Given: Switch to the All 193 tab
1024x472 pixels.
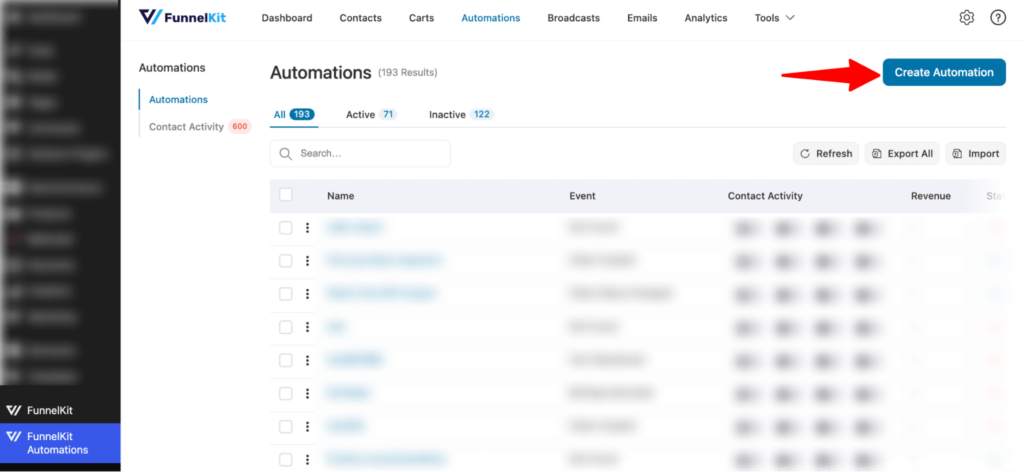Looking at the screenshot, I should (294, 115).
